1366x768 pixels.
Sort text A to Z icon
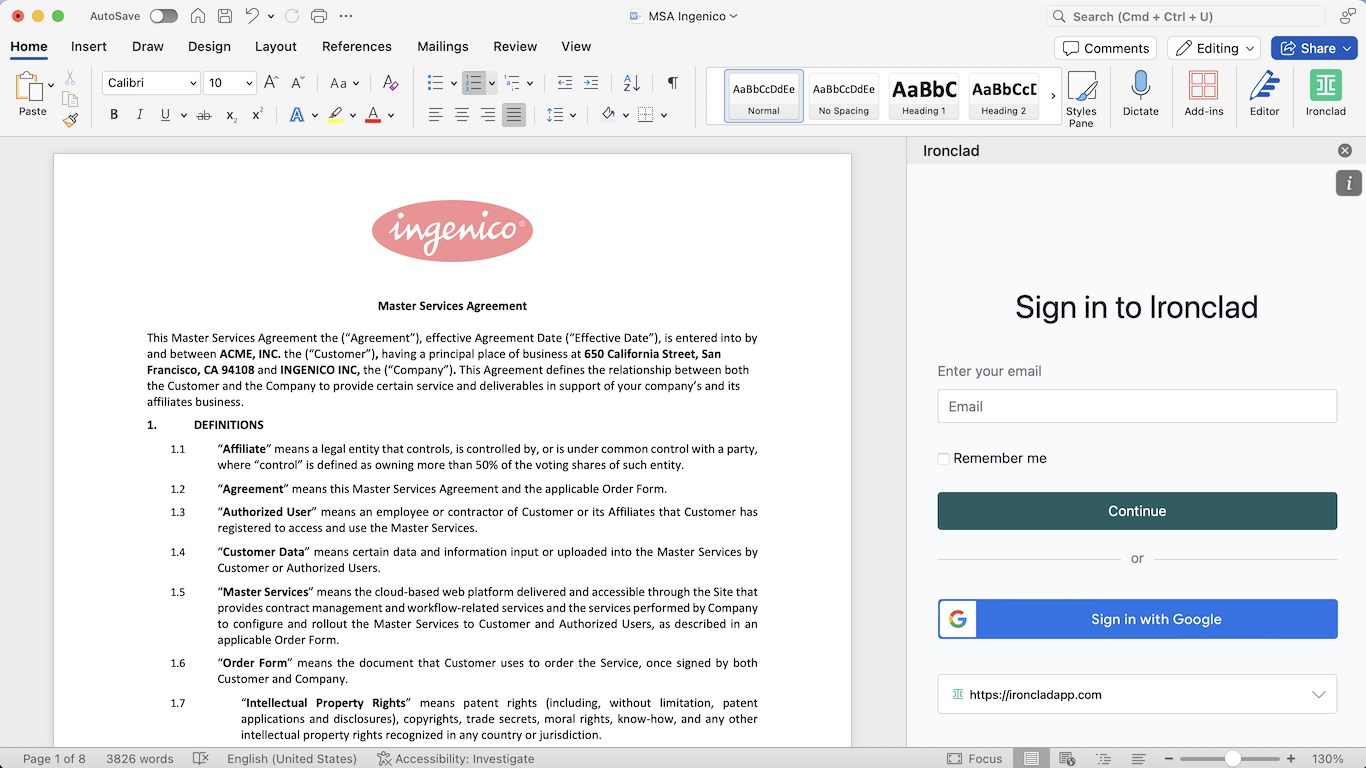click(631, 83)
